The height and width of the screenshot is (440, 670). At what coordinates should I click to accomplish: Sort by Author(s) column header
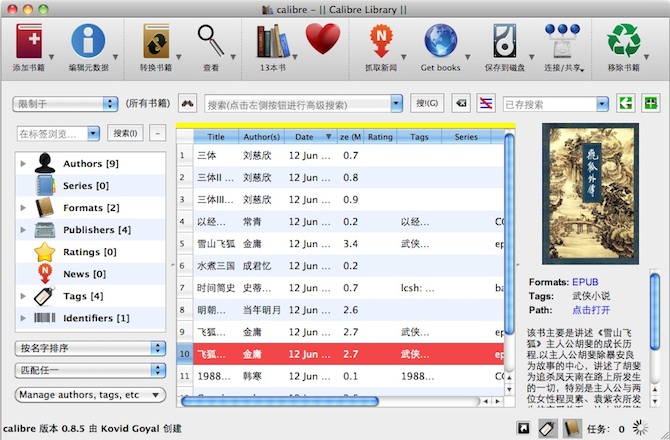[x=262, y=137]
